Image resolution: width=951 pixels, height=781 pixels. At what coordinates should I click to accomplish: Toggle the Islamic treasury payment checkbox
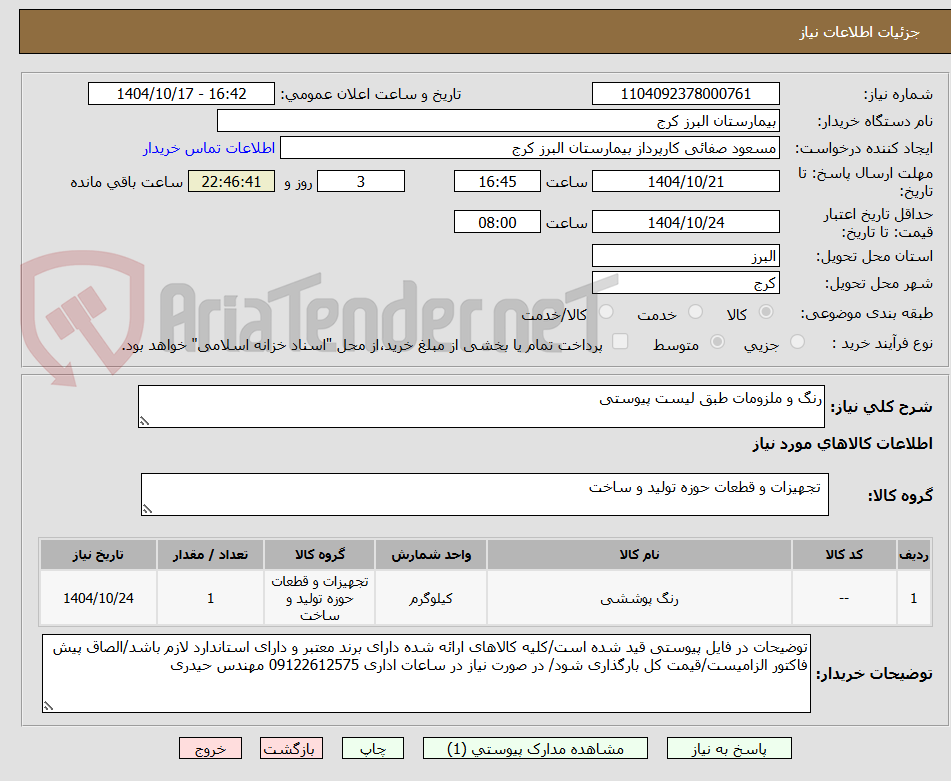coord(620,341)
